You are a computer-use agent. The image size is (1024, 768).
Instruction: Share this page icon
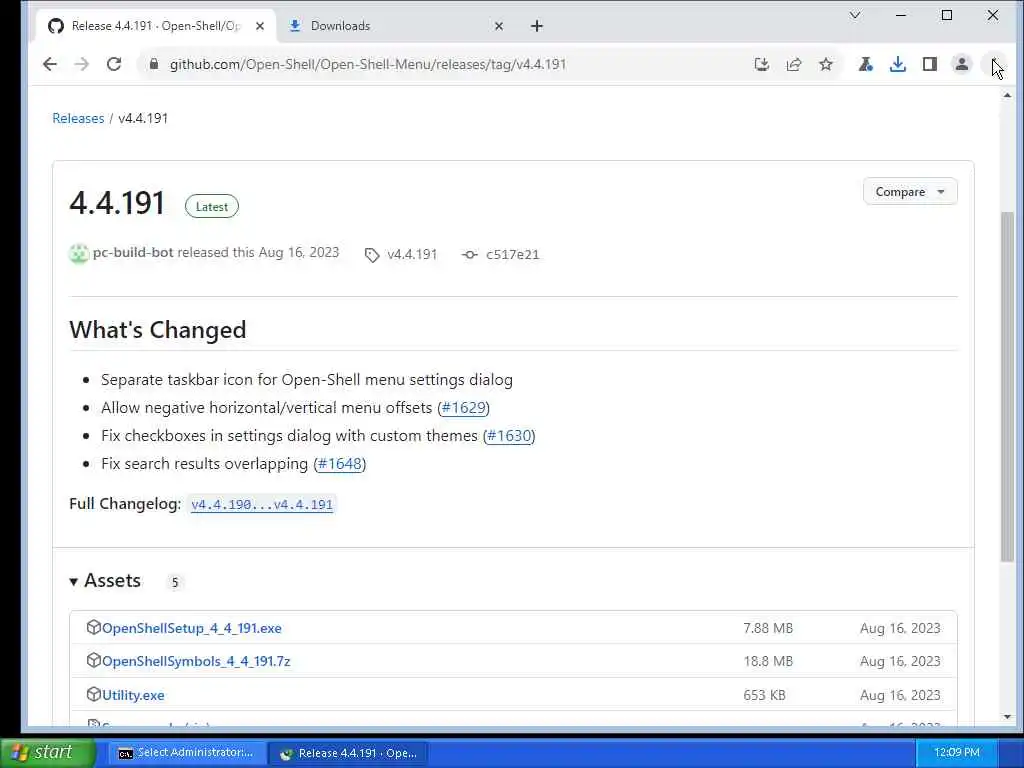[794, 64]
